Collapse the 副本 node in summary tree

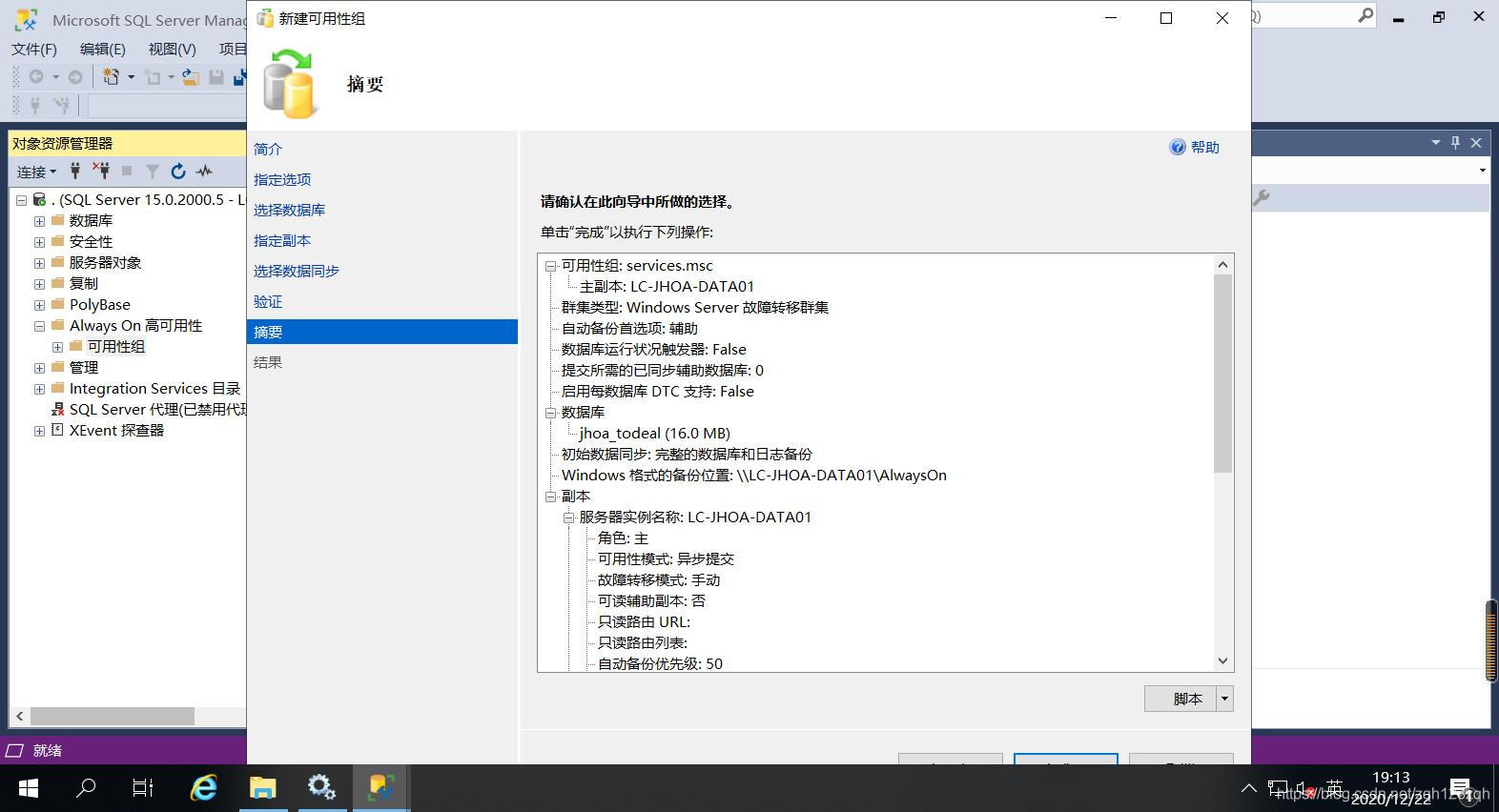pyautogui.click(x=550, y=497)
